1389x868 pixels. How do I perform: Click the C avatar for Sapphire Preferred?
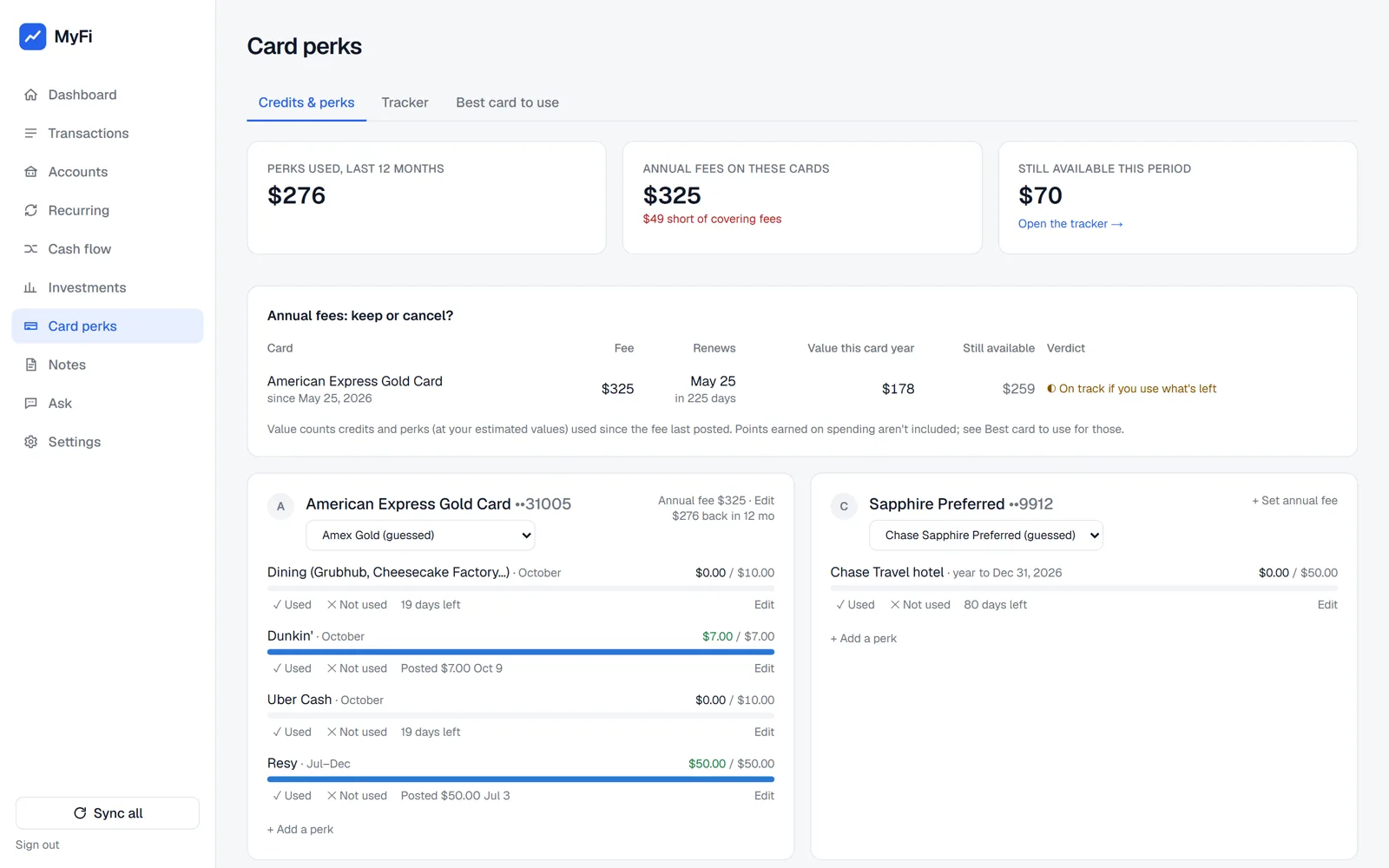[844, 506]
